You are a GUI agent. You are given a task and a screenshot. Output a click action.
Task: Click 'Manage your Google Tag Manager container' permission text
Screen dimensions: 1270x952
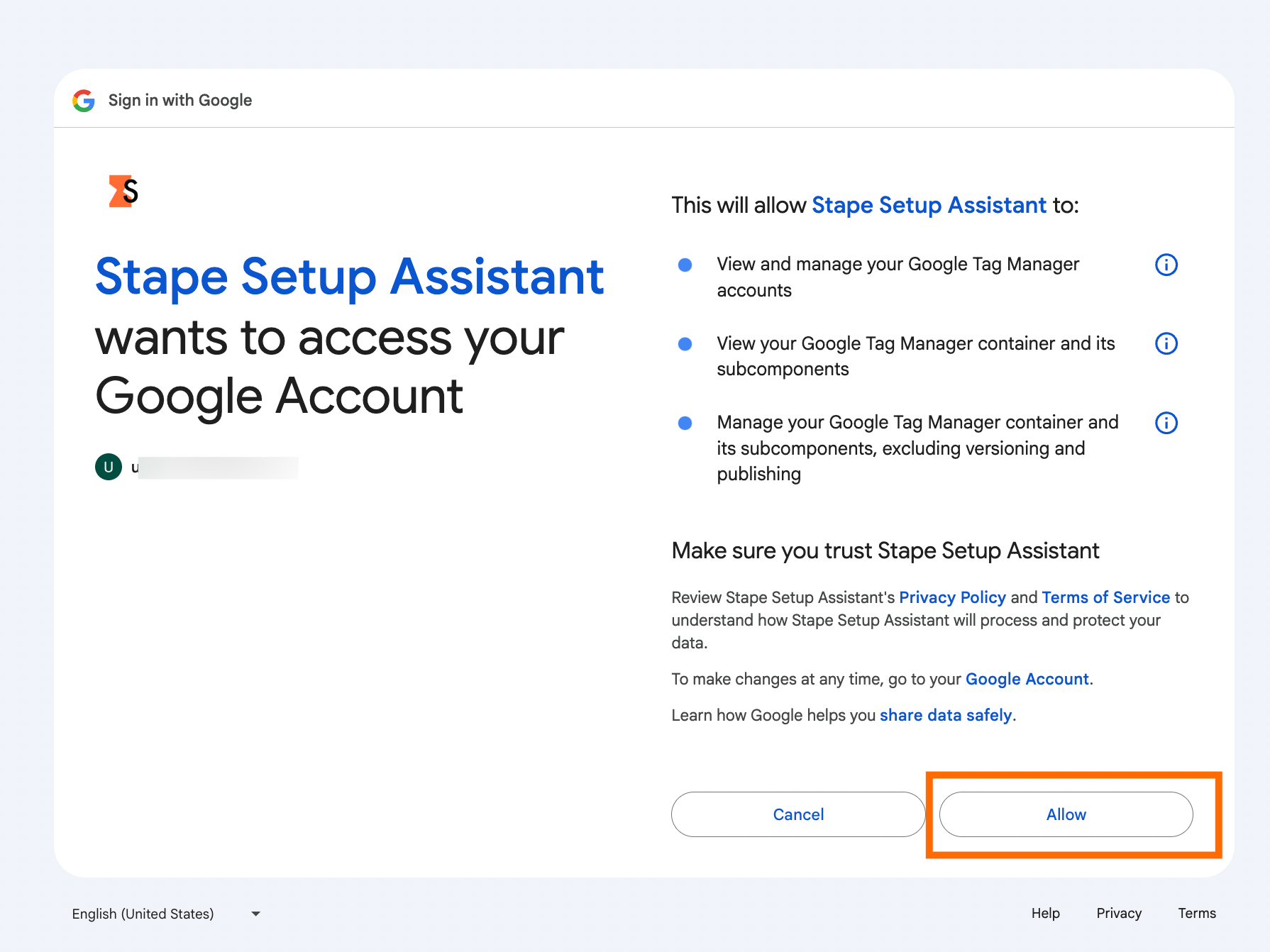tap(917, 448)
